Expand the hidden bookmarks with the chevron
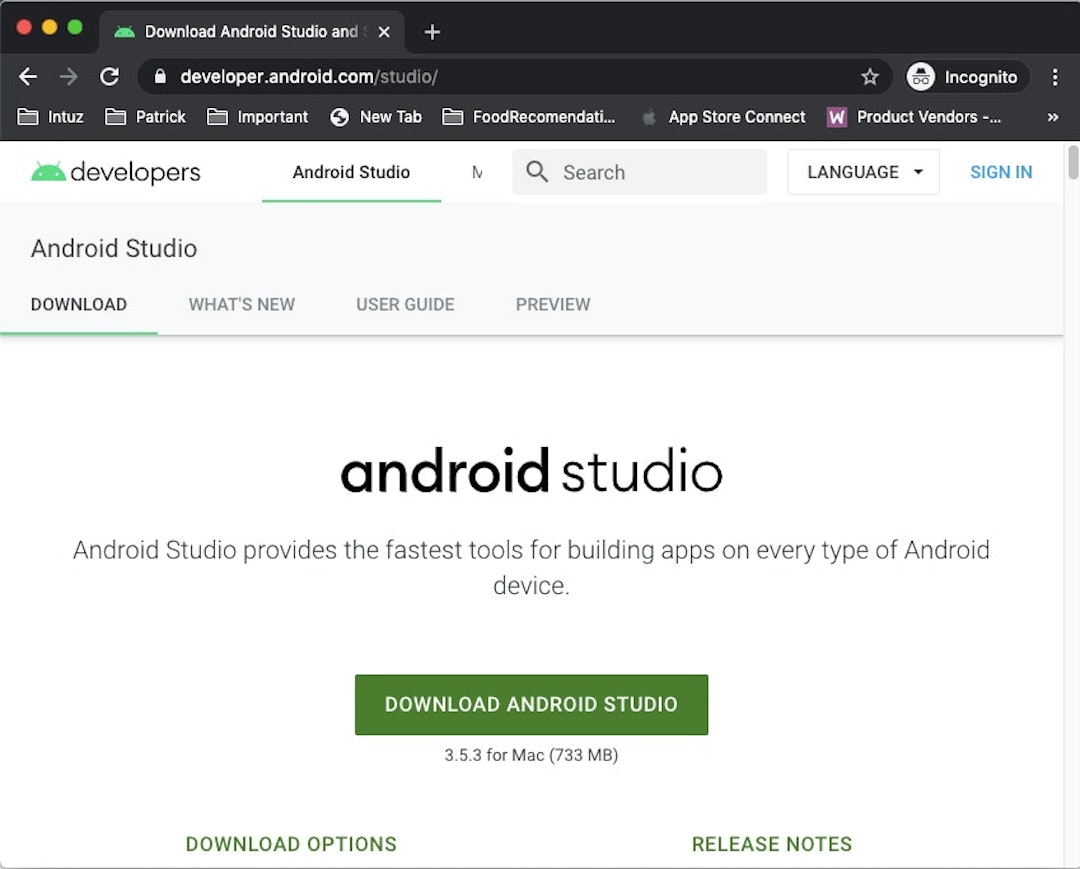1080x869 pixels. [x=1053, y=117]
